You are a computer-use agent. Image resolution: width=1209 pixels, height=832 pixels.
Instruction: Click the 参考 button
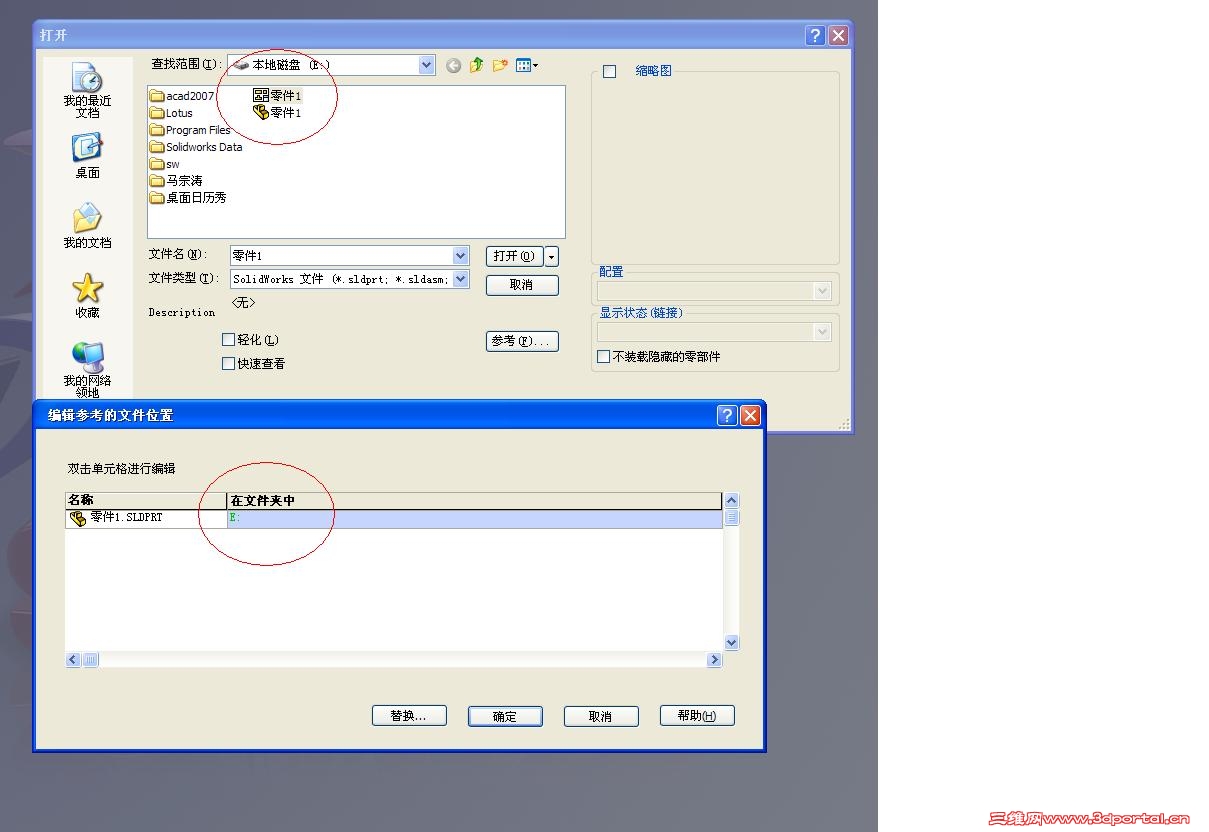click(x=522, y=342)
